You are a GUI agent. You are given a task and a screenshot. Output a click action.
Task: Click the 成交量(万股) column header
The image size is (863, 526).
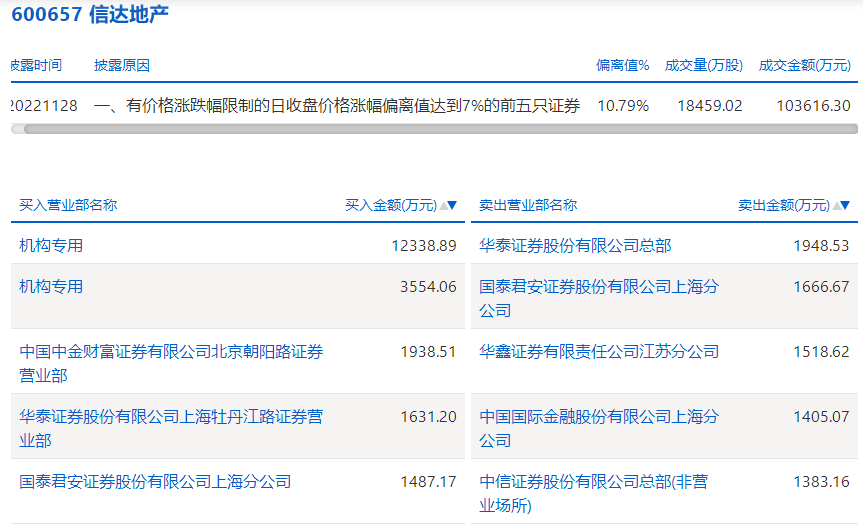[x=704, y=65]
